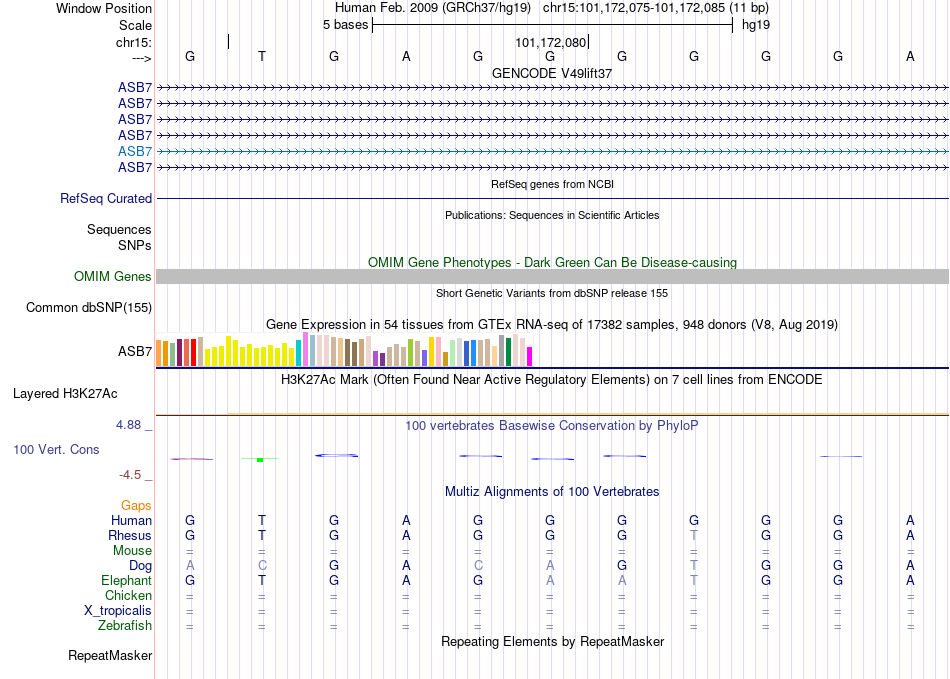Viewport: 950px width, 679px height.
Task: Click the light blue ASB7 transcript label
Action: [x=135, y=151]
